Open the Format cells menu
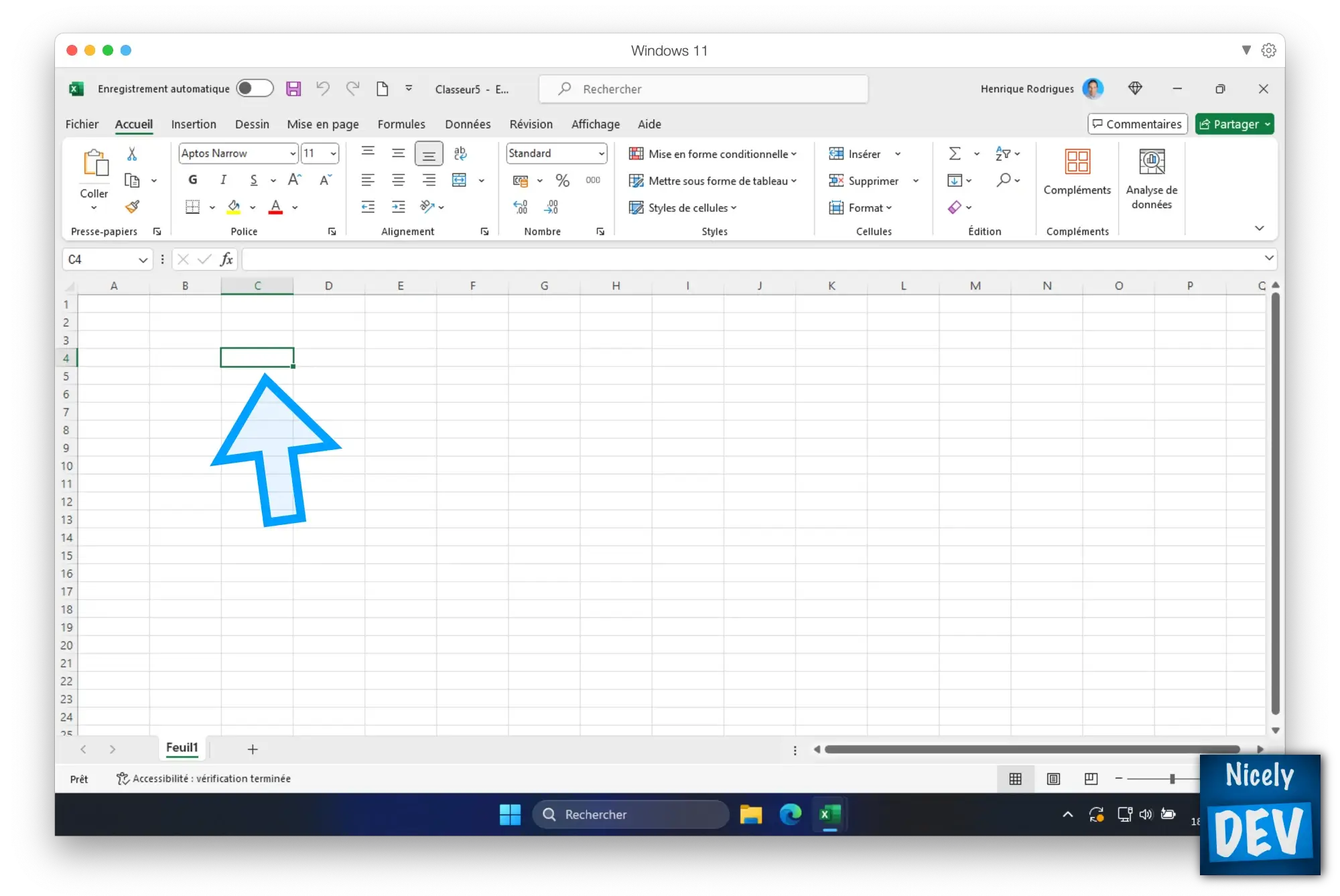The width and height of the screenshot is (1340, 896). click(x=860, y=208)
